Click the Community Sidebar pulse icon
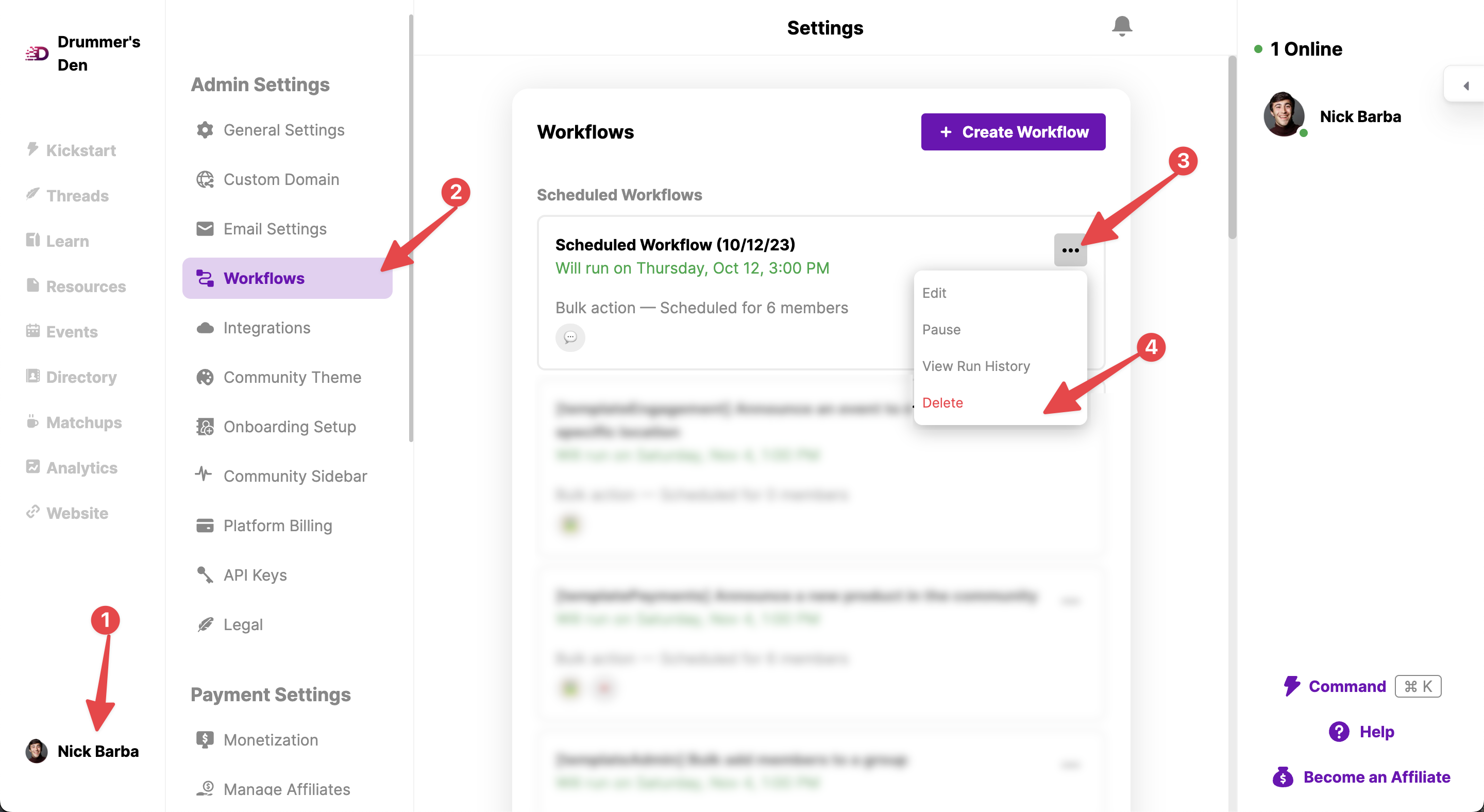1484x812 pixels. [x=204, y=475]
